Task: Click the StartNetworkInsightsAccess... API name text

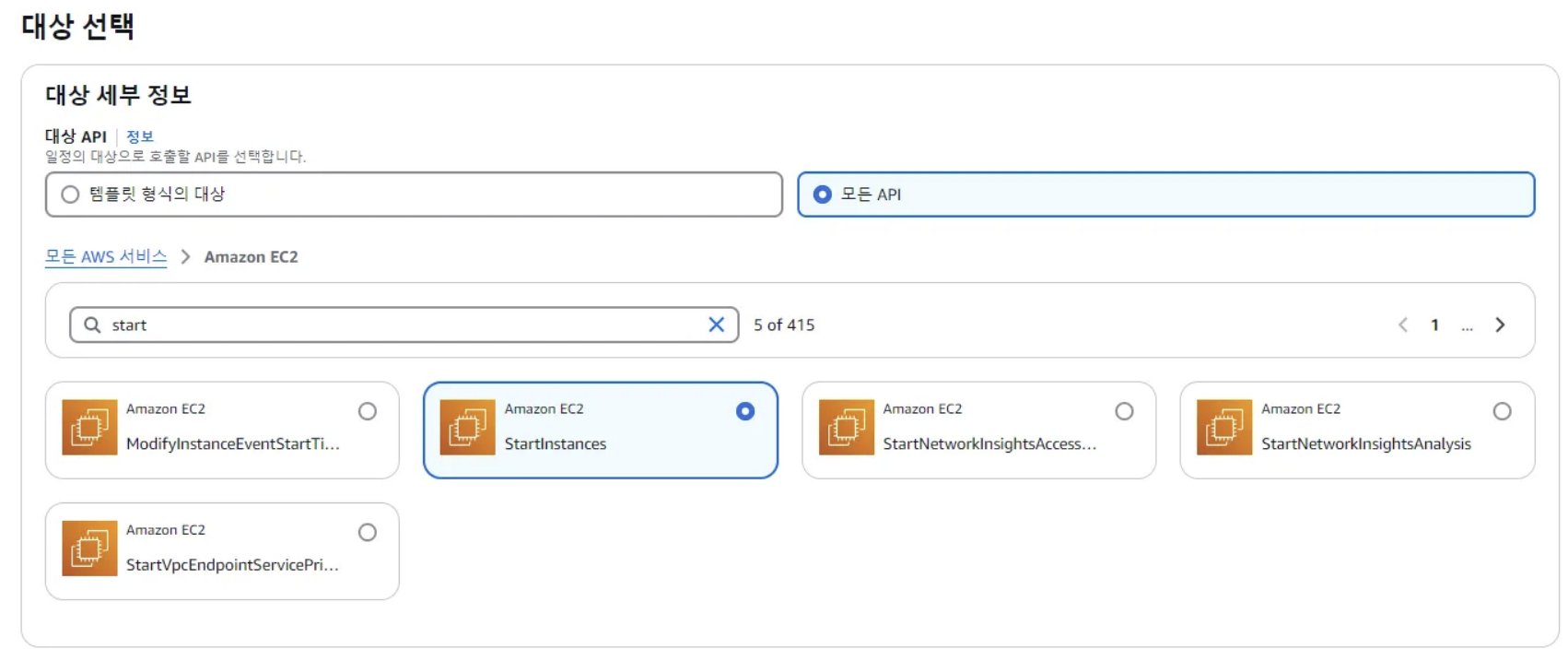Action: (x=989, y=443)
